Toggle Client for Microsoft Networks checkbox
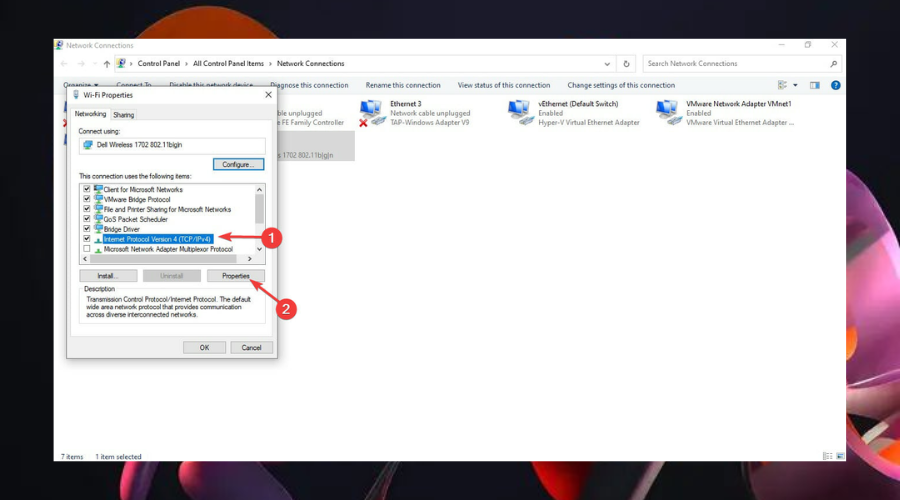The height and width of the screenshot is (500, 900). pyautogui.click(x=87, y=189)
